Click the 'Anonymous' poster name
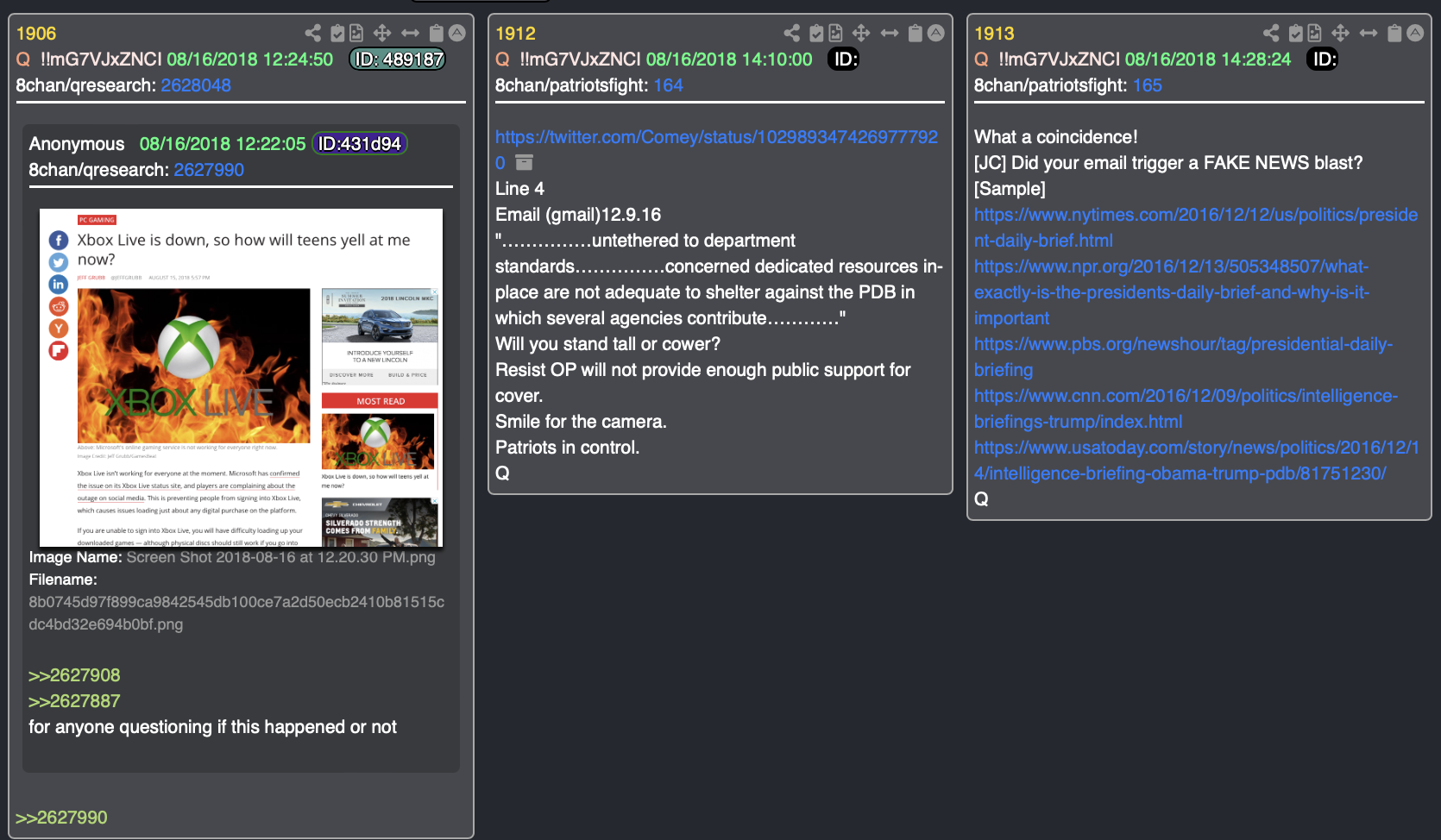The image size is (1441, 840). click(77, 144)
